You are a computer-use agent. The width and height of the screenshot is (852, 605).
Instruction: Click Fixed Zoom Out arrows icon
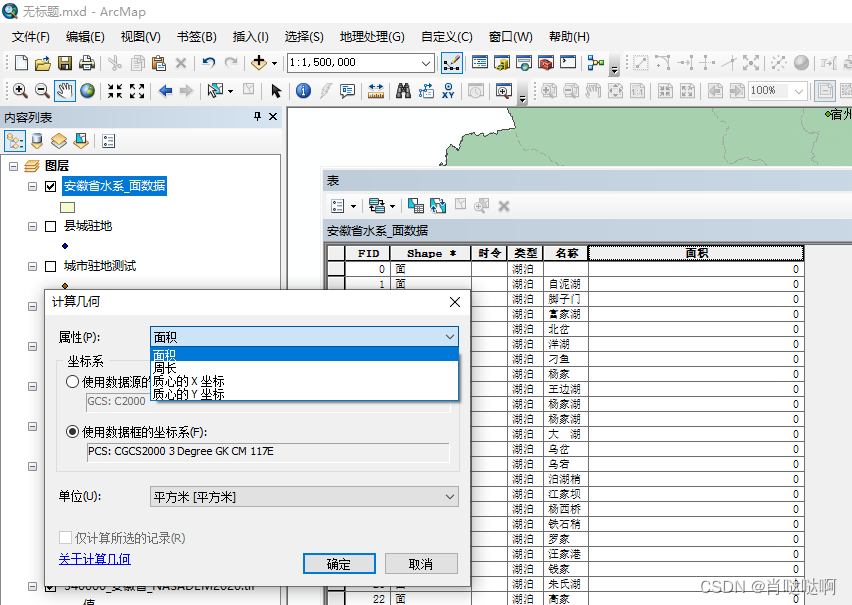point(137,91)
